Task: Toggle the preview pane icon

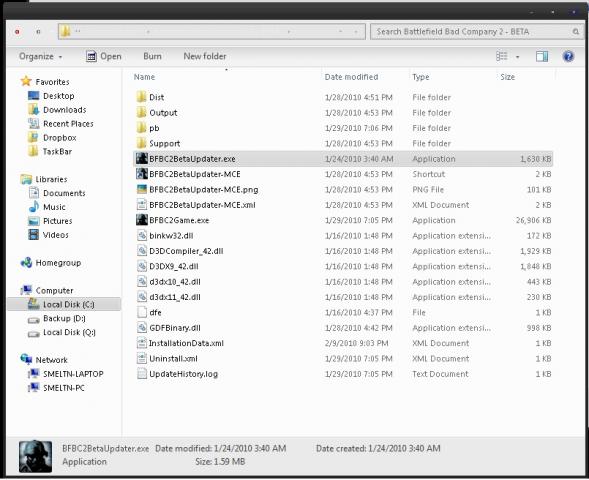Action: tap(541, 56)
